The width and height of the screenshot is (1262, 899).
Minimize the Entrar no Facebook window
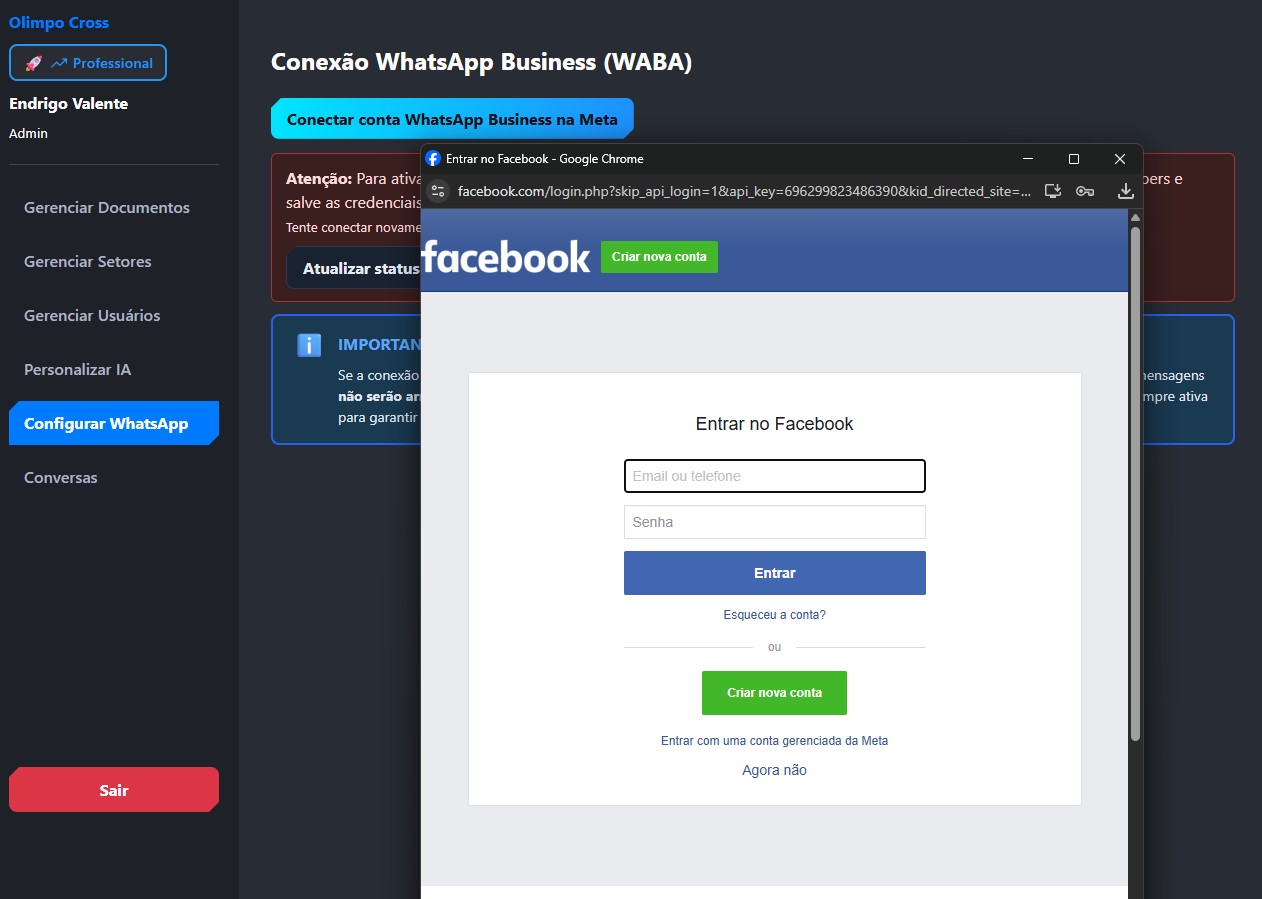pos(1027,159)
